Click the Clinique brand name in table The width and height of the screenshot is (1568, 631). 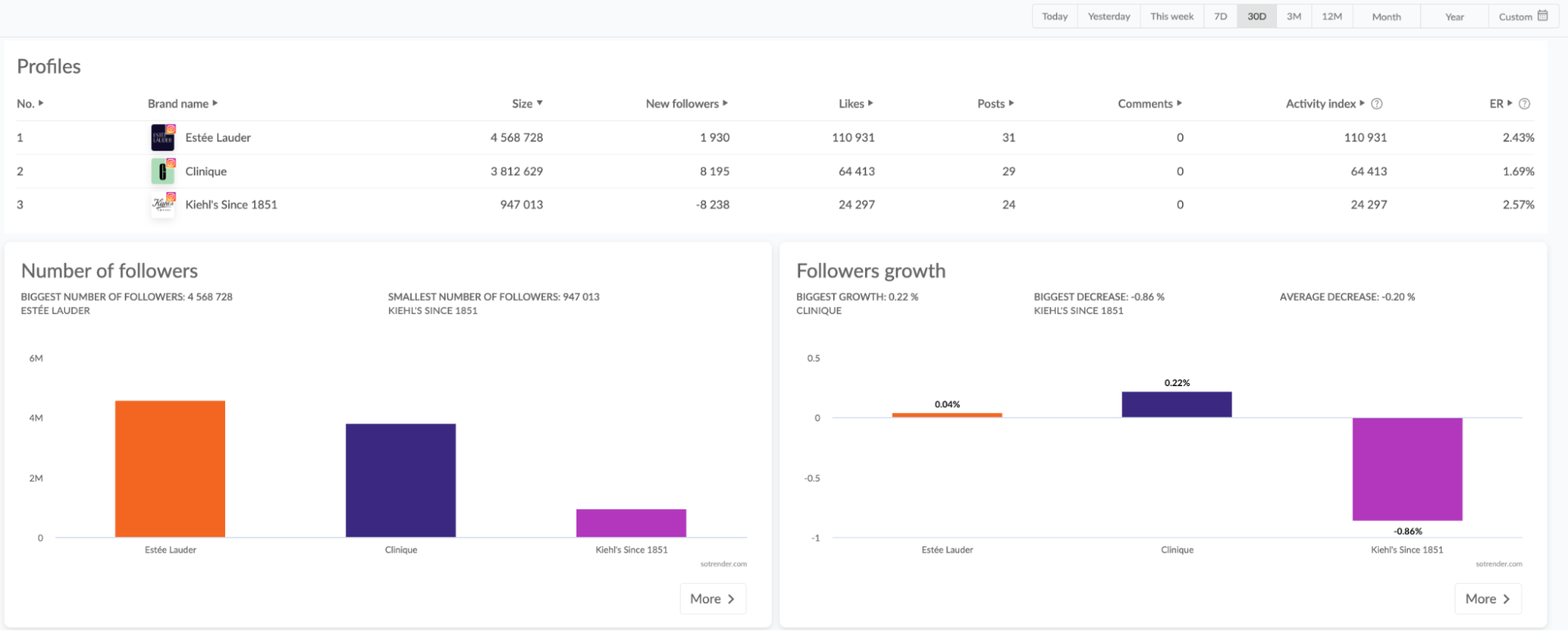(206, 171)
